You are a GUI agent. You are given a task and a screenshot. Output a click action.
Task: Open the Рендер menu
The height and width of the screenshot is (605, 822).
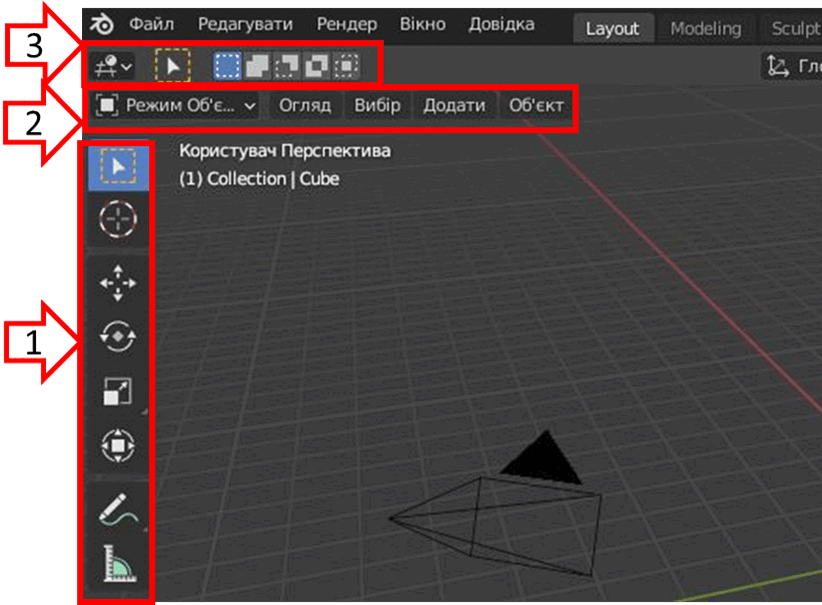click(x=347, y=24)
